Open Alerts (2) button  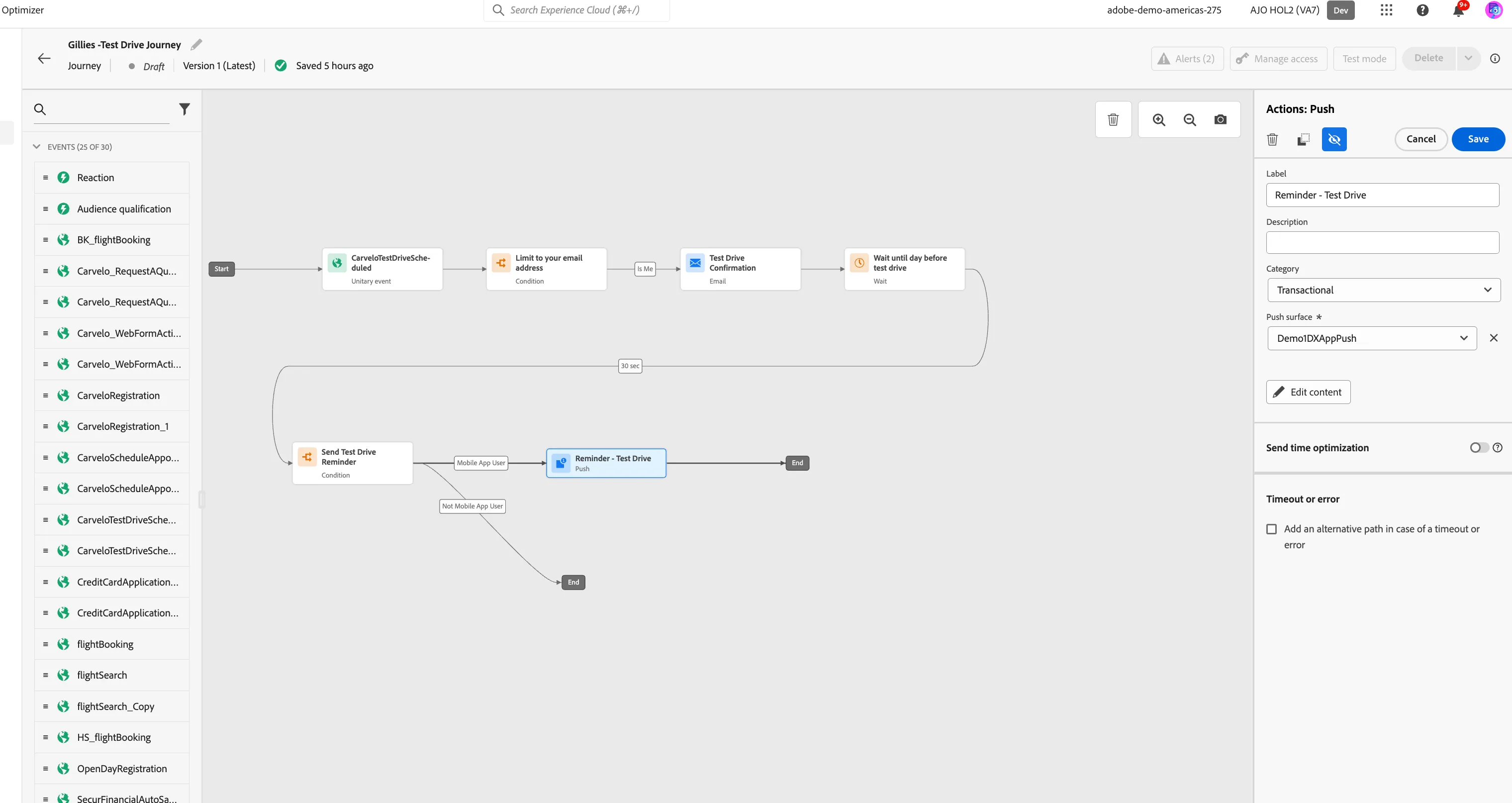(1187, 59)
